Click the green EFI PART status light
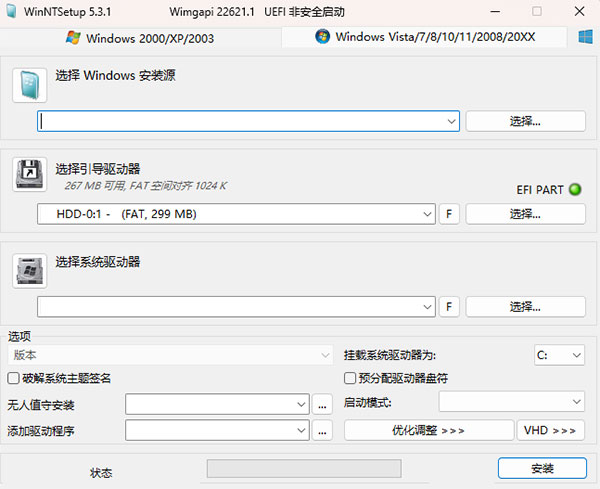Viewport: 600px width, 489px height. [x=574, y=189]
